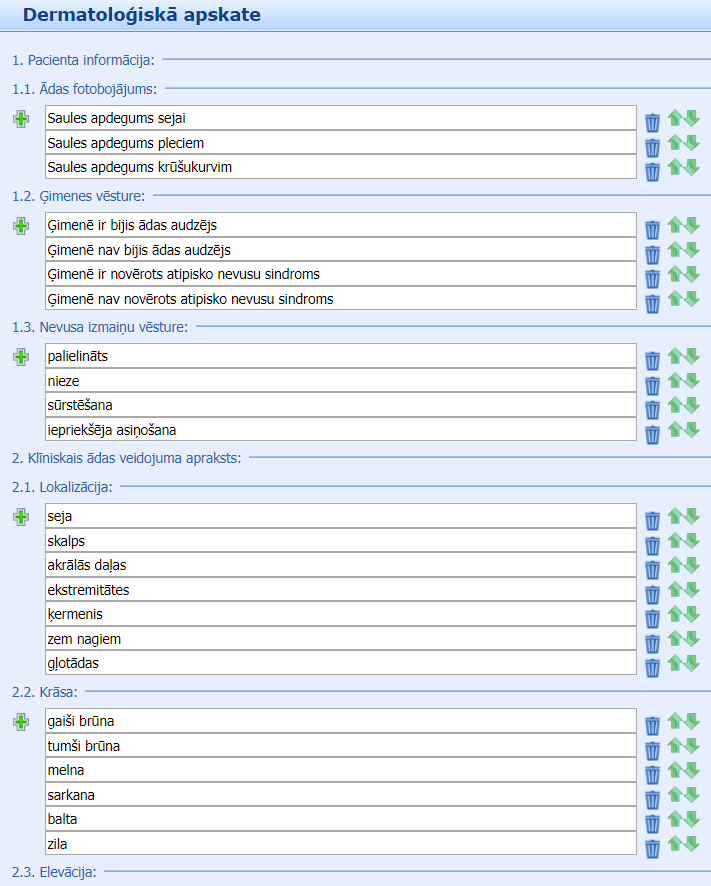The width and height of the screenshot is (711, 886).
Task: Delete the "skalps" localization entry
Action: coord(652,545)
